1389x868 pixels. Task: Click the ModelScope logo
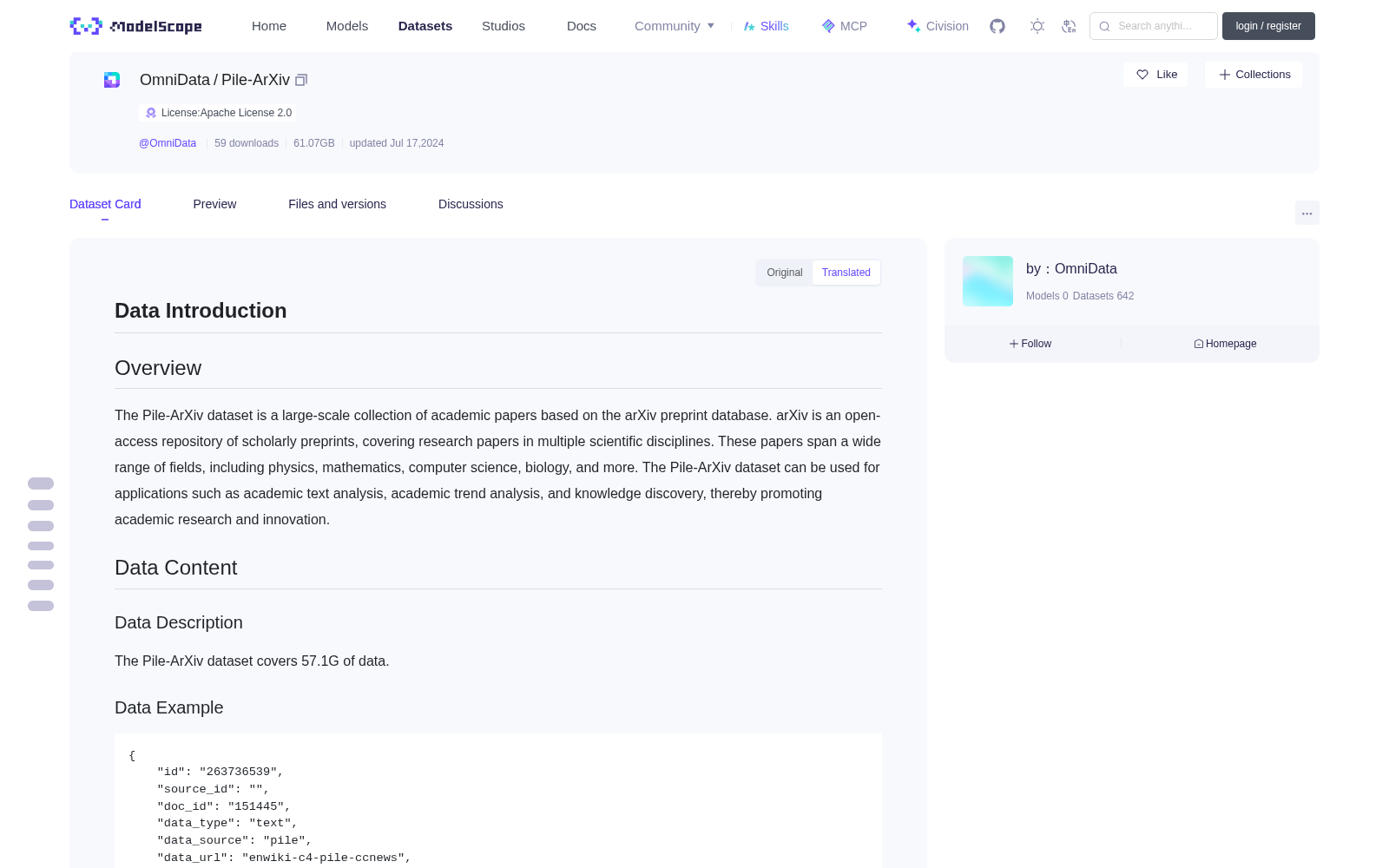tap(136, 26)
